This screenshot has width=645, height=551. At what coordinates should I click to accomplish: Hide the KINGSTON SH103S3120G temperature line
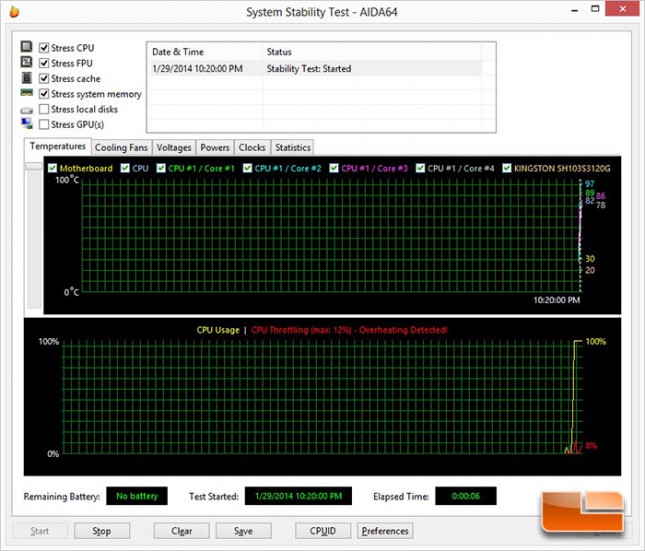507,168
